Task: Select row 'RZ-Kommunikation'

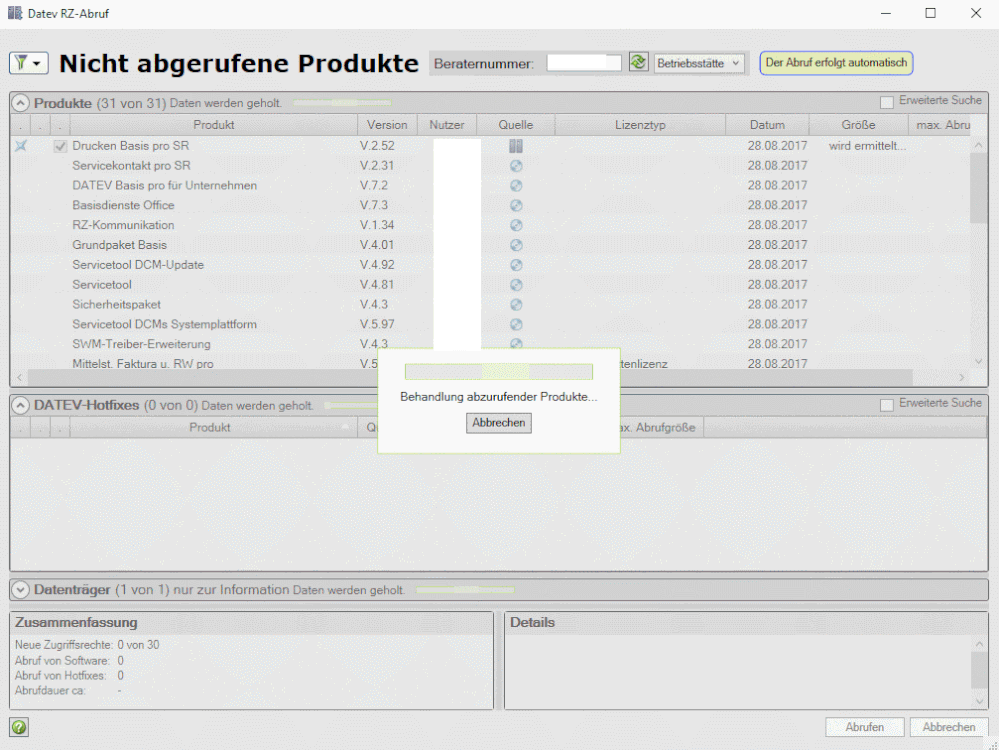Action: click(491, 225)
